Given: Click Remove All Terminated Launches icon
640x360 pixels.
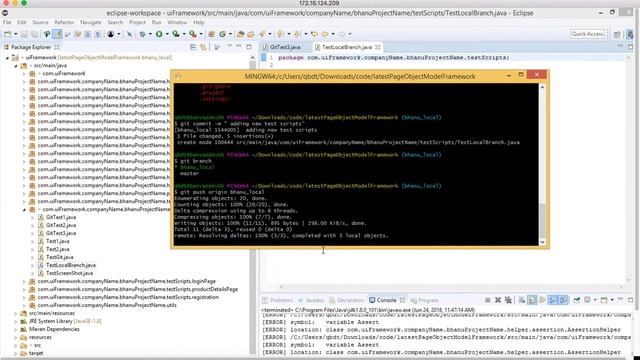Looking at the screenshot, I should [508, 300].
